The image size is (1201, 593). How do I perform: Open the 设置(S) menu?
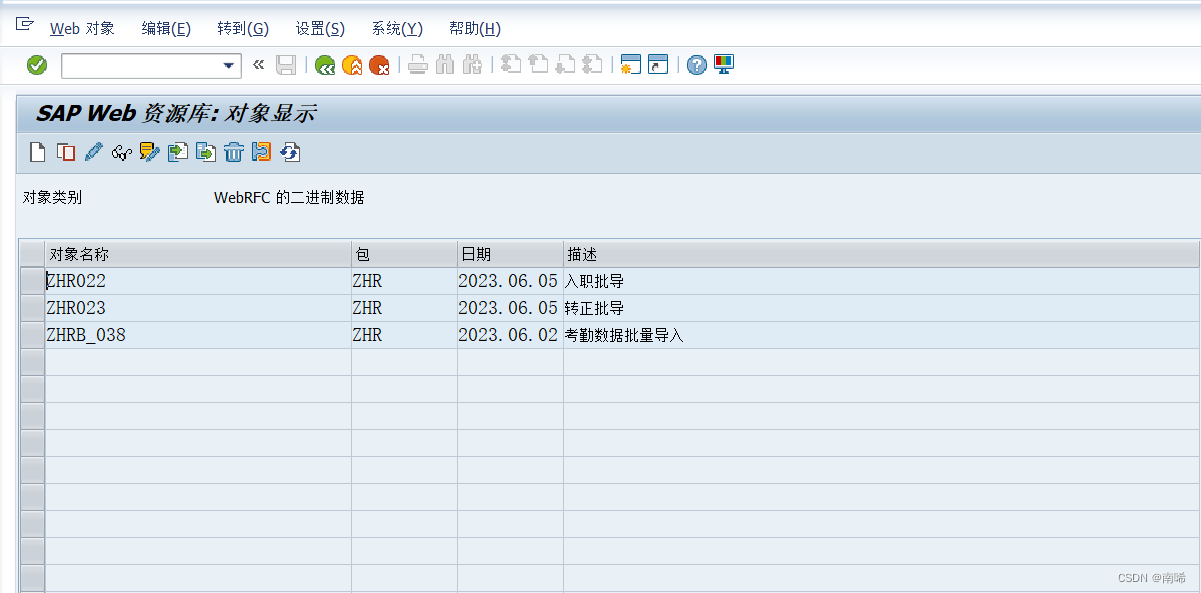[x=320, y=29]
